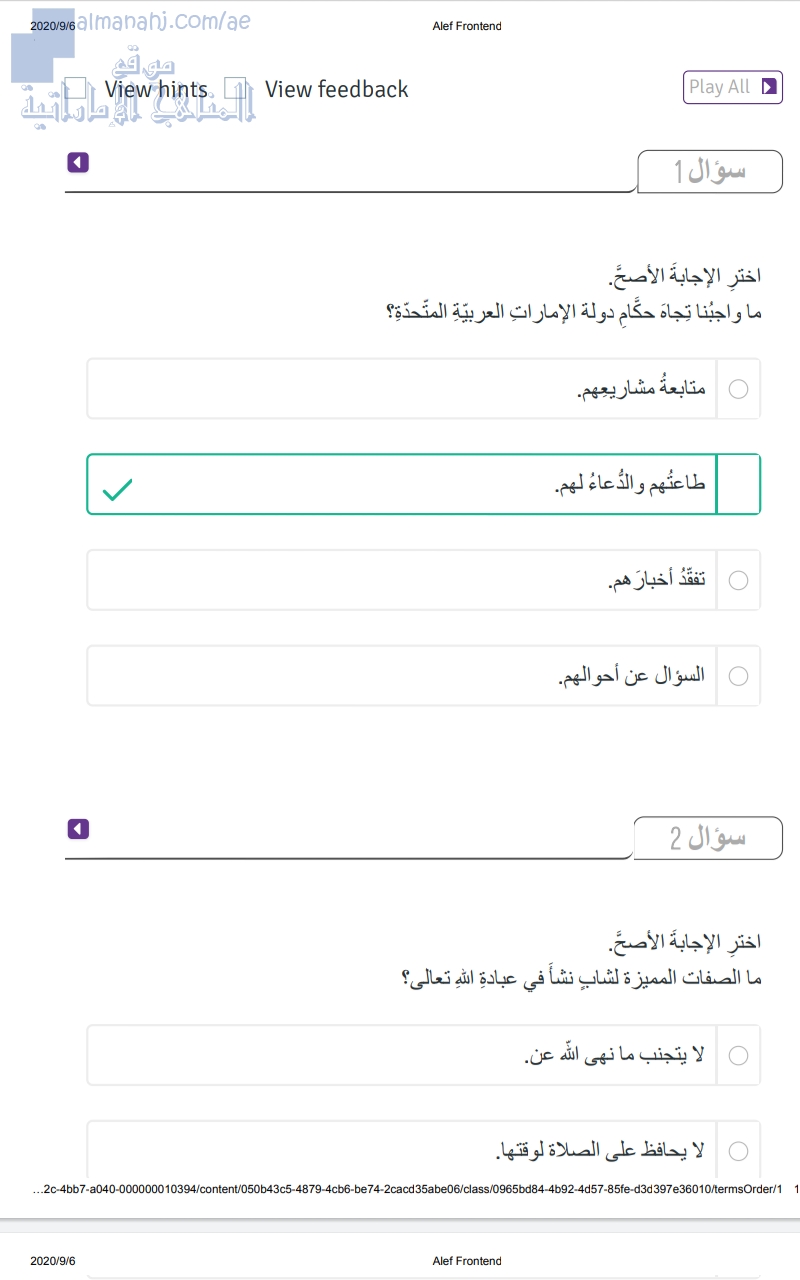The height and width of the screenshot is (1280, 800).
Task: Click the green checkmark on the correct answer
Action: point(118,490)
